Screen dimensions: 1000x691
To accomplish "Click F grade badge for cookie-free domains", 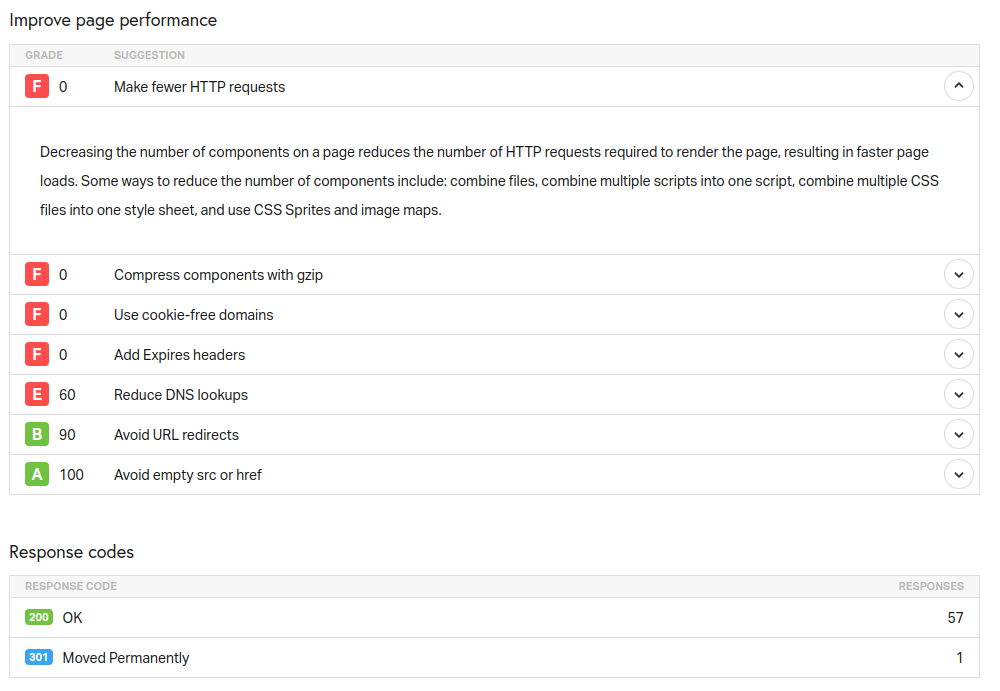I will pyautogui.click(x=37, y=315).
